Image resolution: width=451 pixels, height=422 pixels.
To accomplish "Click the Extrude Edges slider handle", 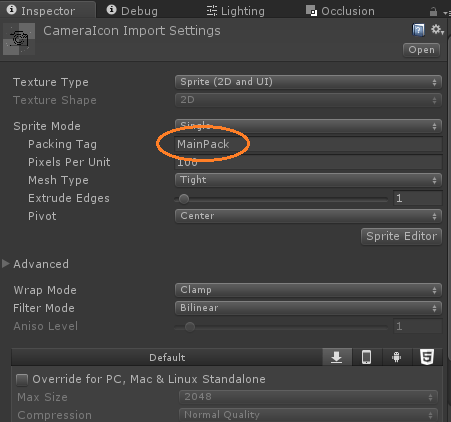I will (x=184, y=199).
